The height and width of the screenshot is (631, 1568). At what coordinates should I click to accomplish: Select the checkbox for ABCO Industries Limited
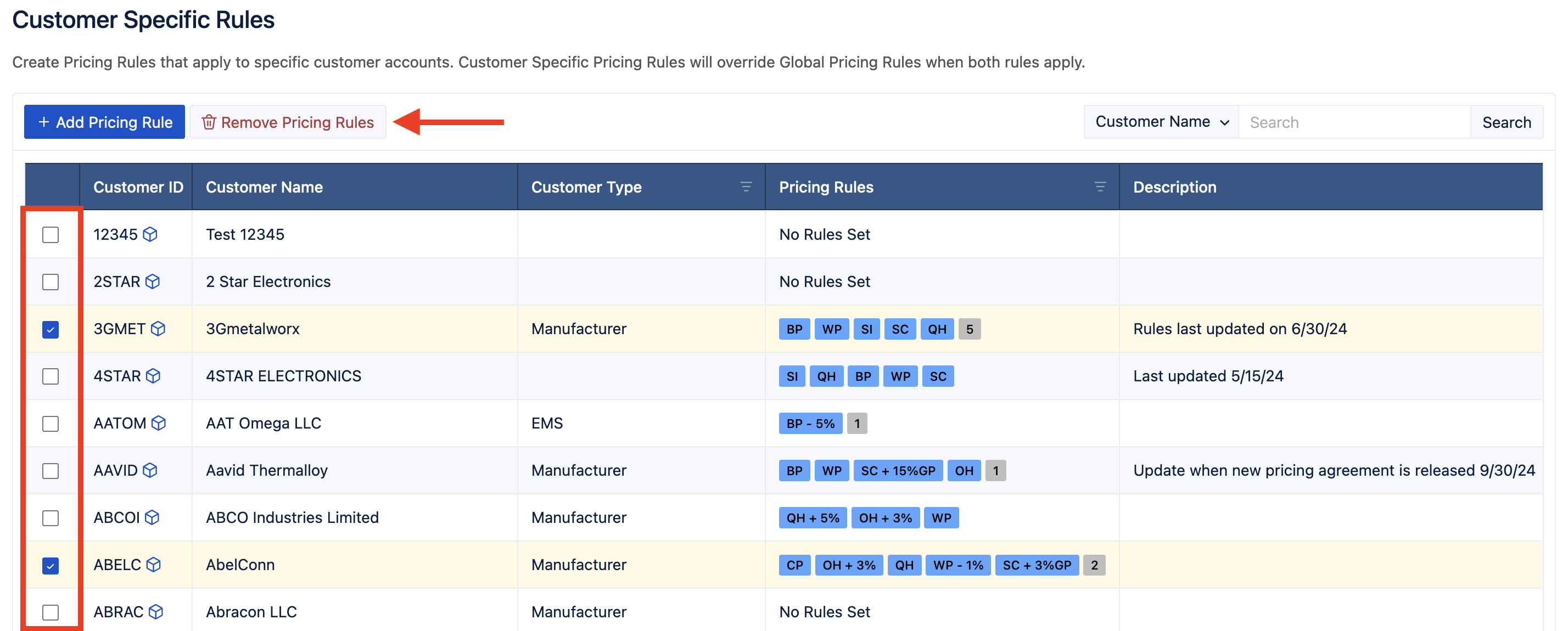click(x=51, y=518)
